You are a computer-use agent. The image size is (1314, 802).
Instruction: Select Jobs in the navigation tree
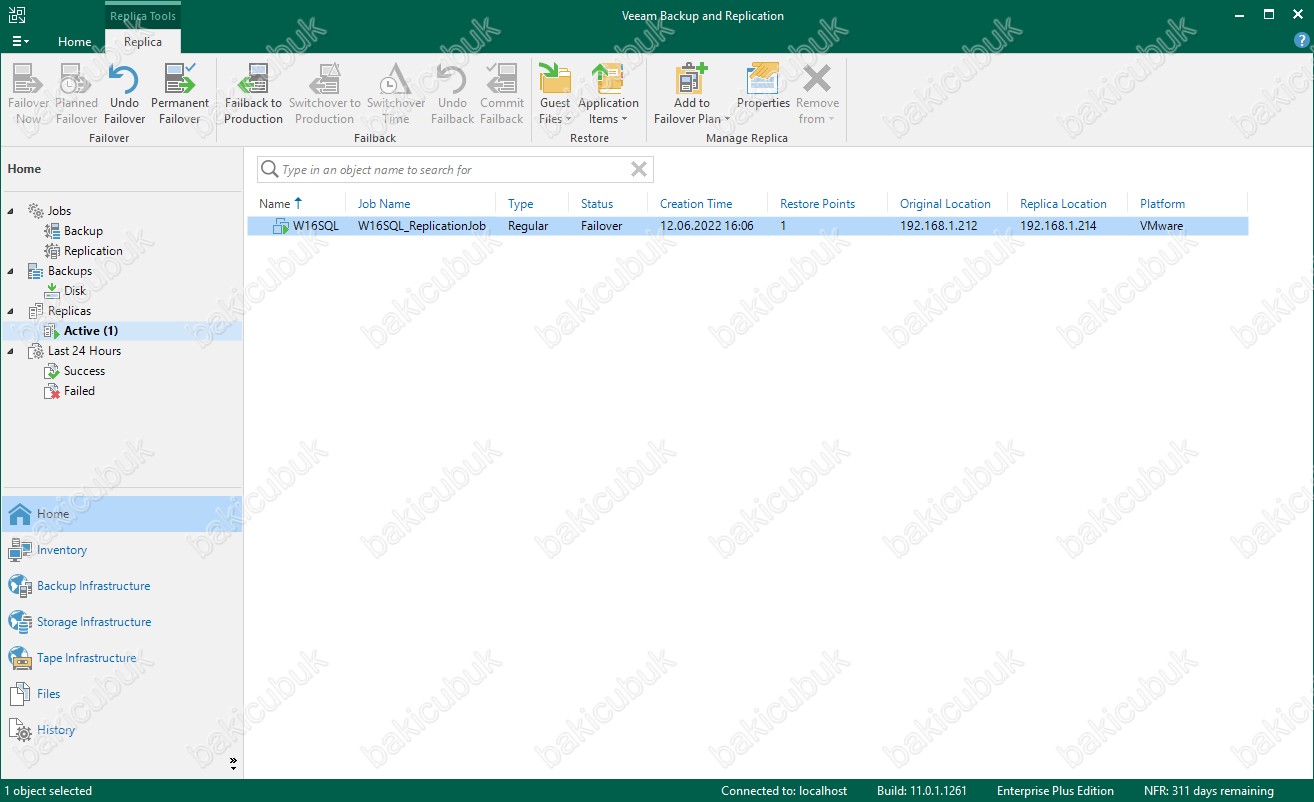(x=59, y=211)
